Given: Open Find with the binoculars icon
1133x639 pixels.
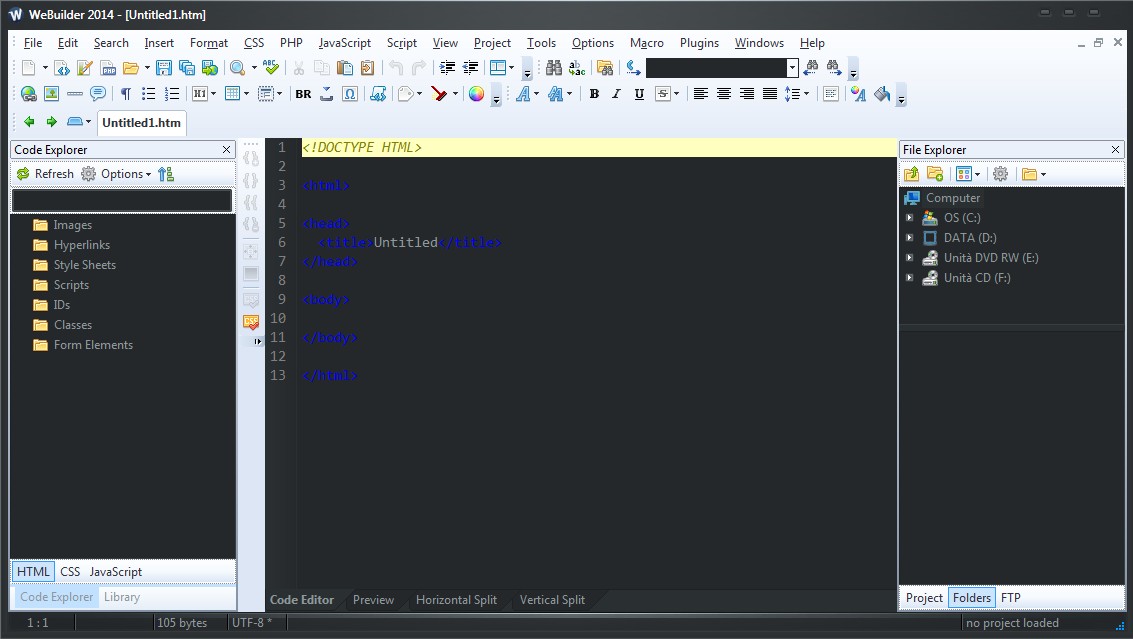Looking at the screenshot, I should coord(553,68).
